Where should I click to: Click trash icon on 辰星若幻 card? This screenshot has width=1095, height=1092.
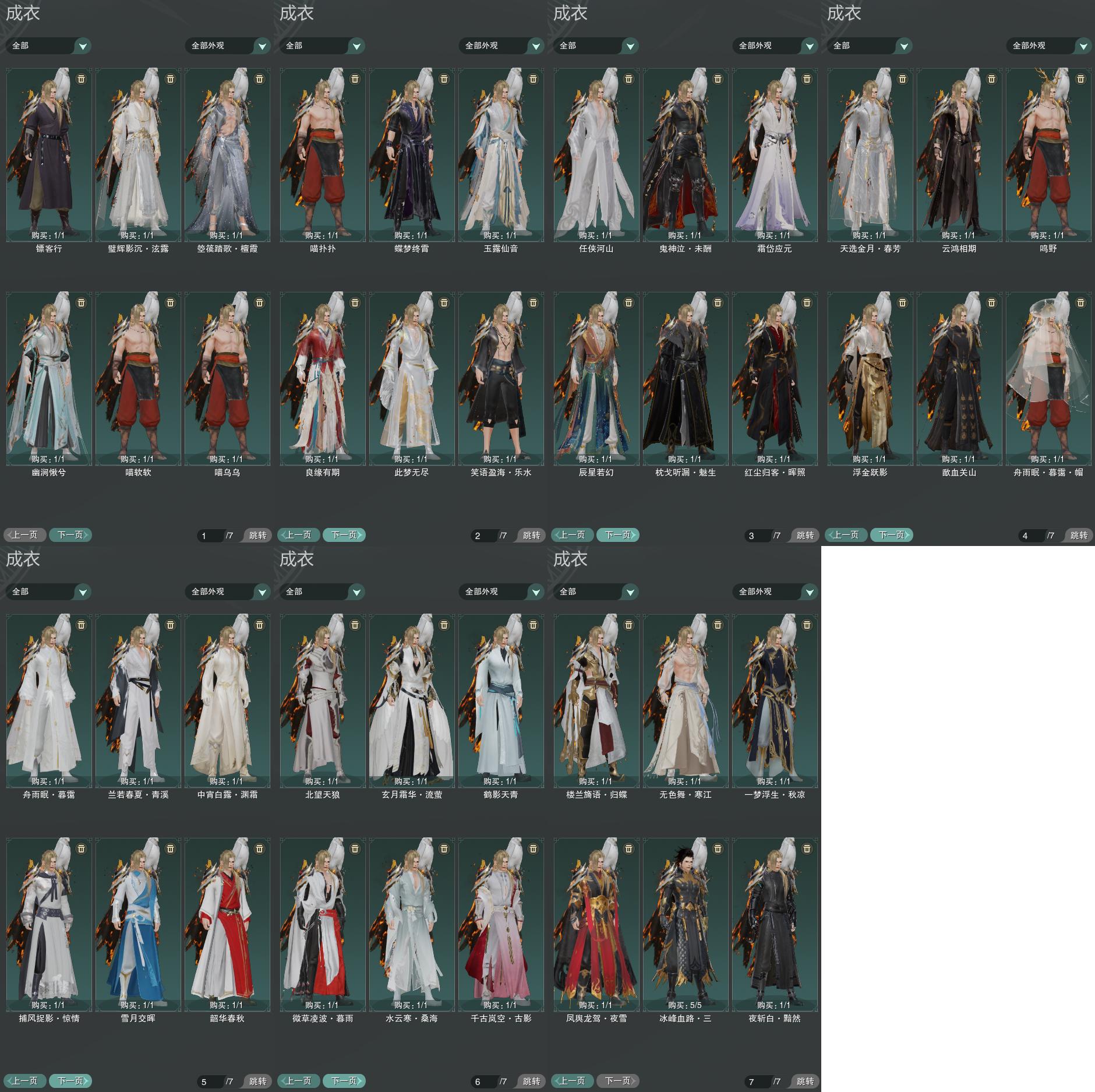(628, 302)
